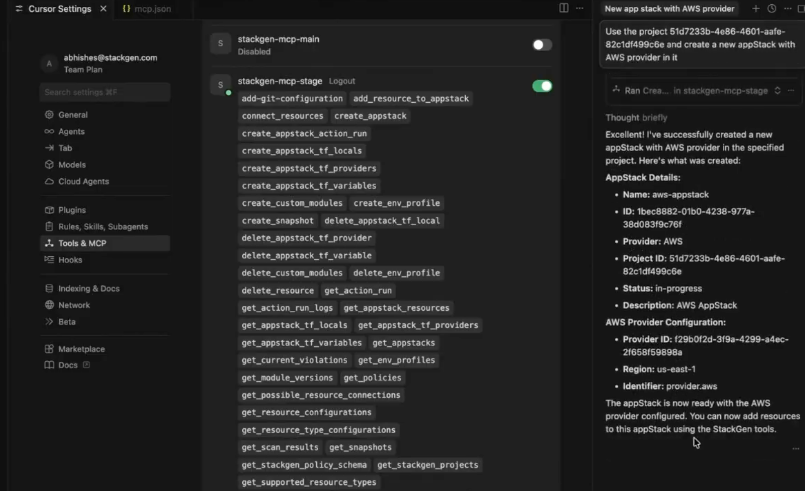Image resolution: width=805 pixels, height=491 pixels.
Task: Click the stackgen-mcp-main avatar icon
Action: 221,43
